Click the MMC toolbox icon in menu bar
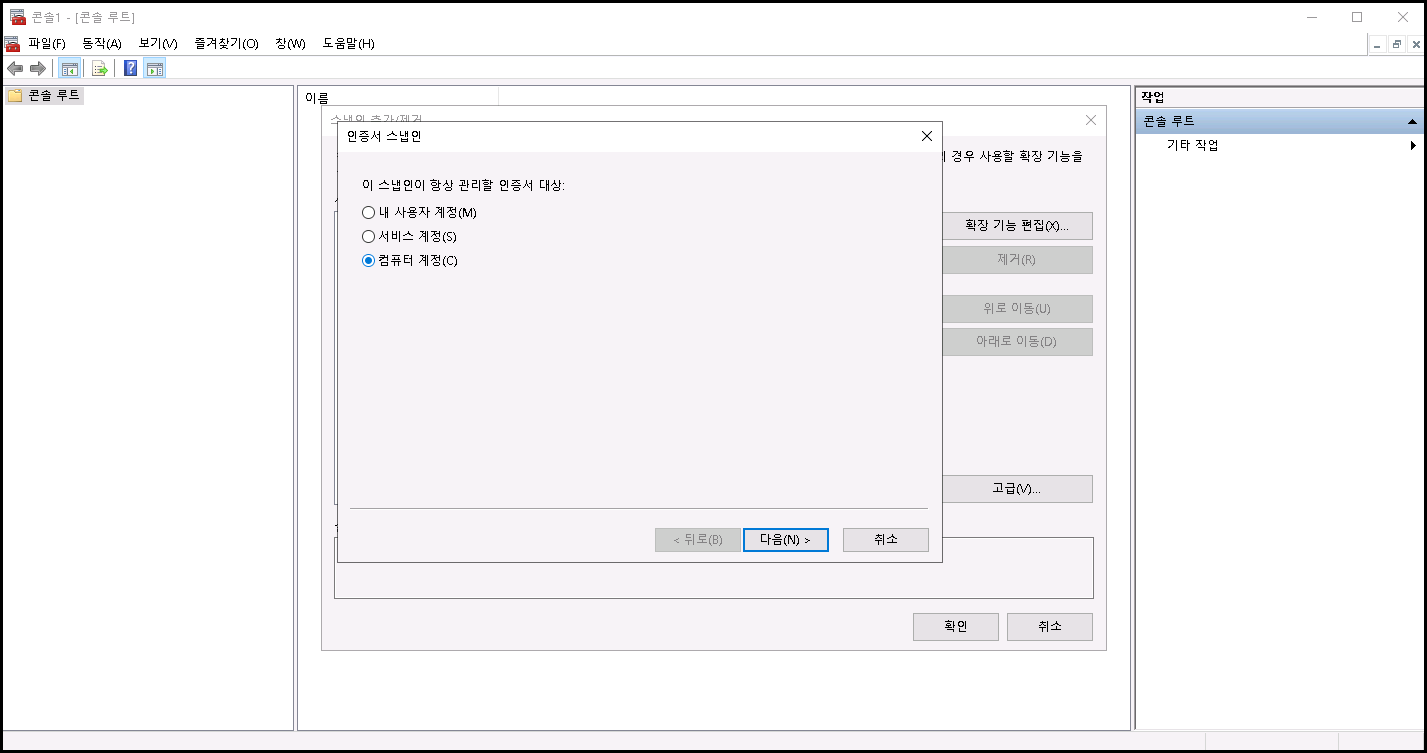Image resolution: width=1427 pixels, height=753 pixels. pos(12,44)
